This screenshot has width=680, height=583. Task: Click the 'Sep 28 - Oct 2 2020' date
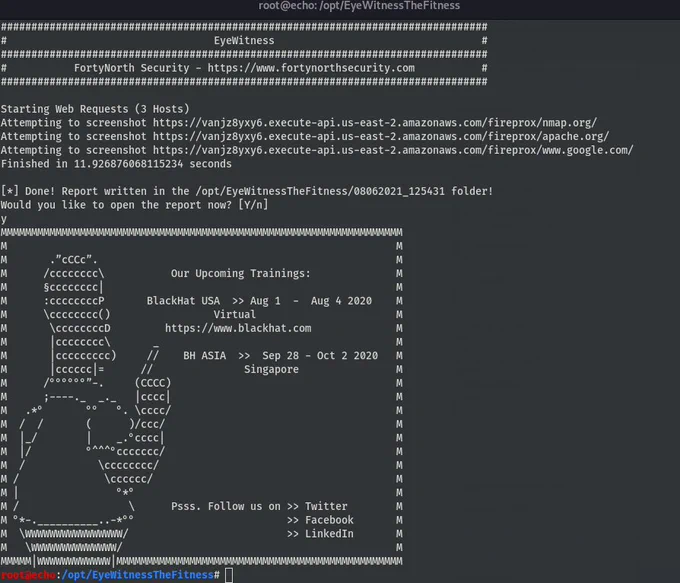point(320,356)
